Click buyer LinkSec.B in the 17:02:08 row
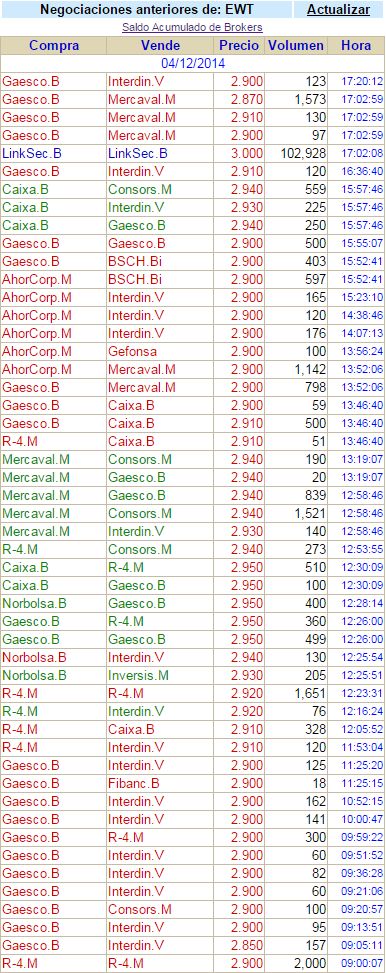Screen dimensions: 386x973 (32, 153)
